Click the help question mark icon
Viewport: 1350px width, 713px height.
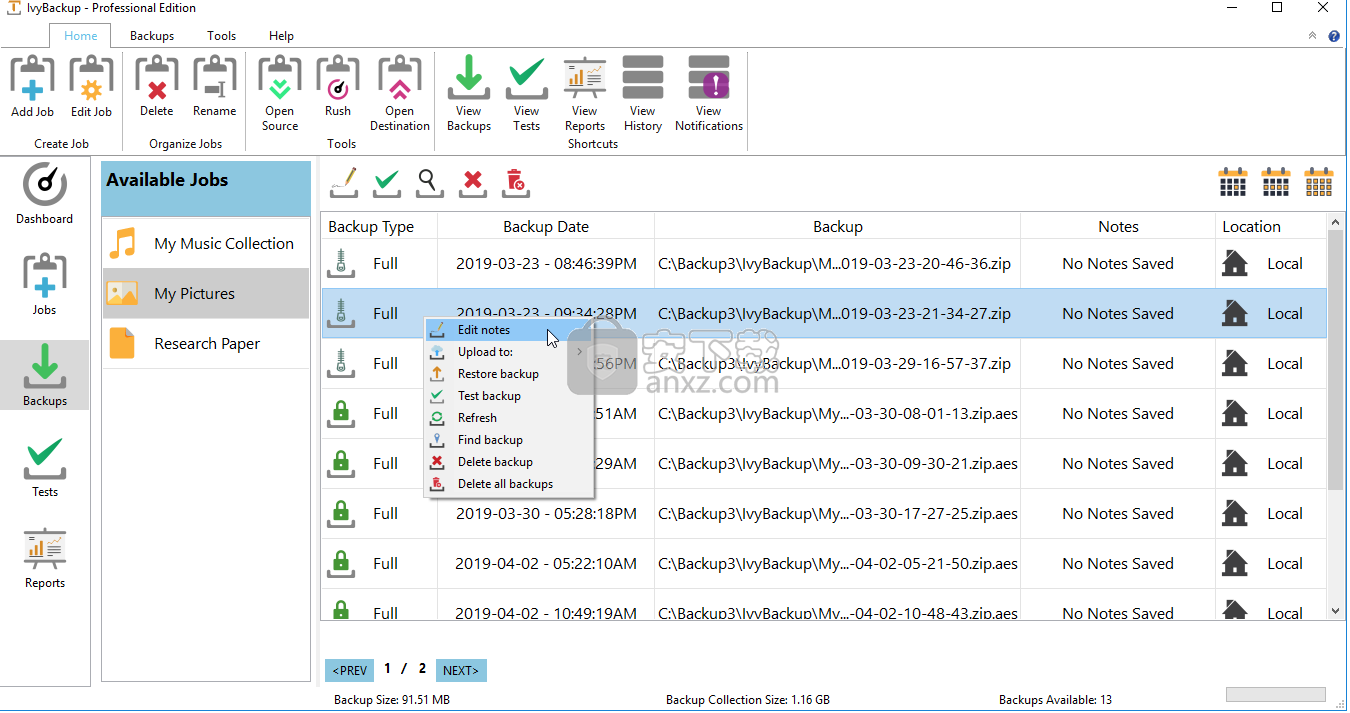(1334, 36)
